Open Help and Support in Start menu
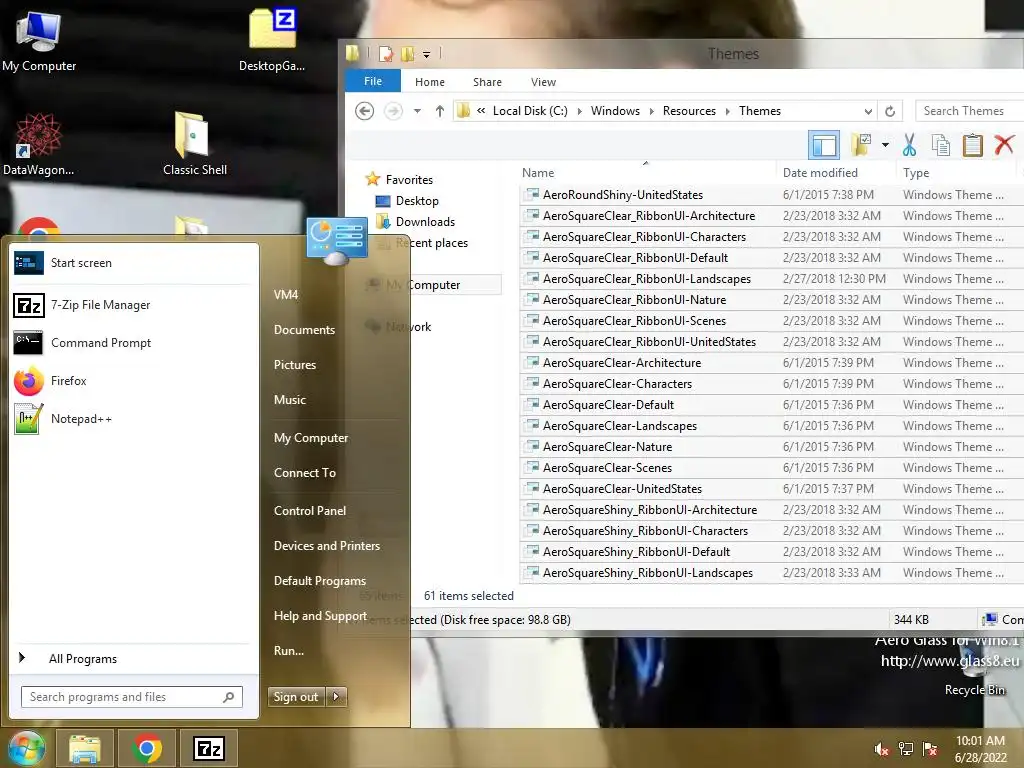The height and width of the screenshot is (768, 1024). [x=320, y=616]
